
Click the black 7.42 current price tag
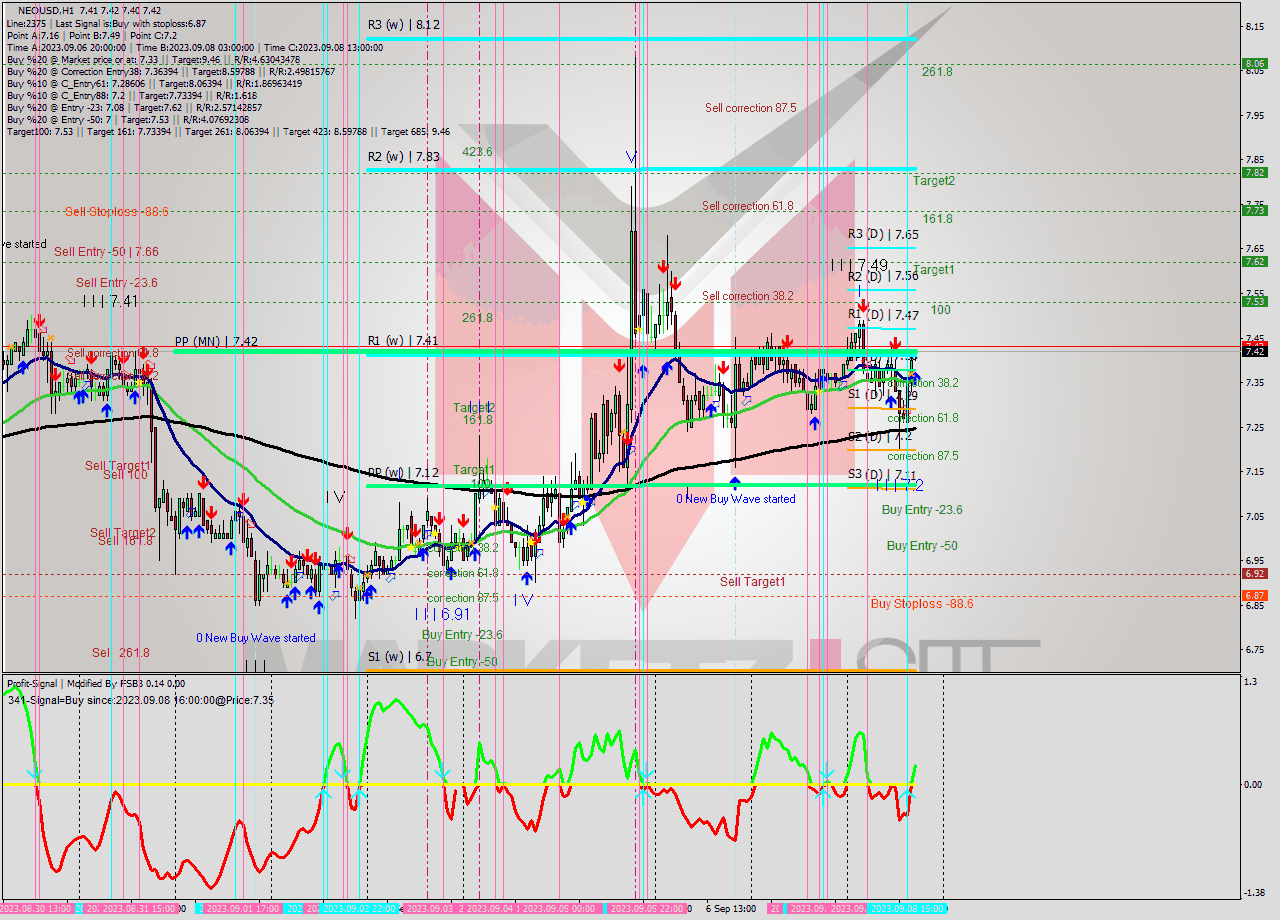[x=1254, y=350]
